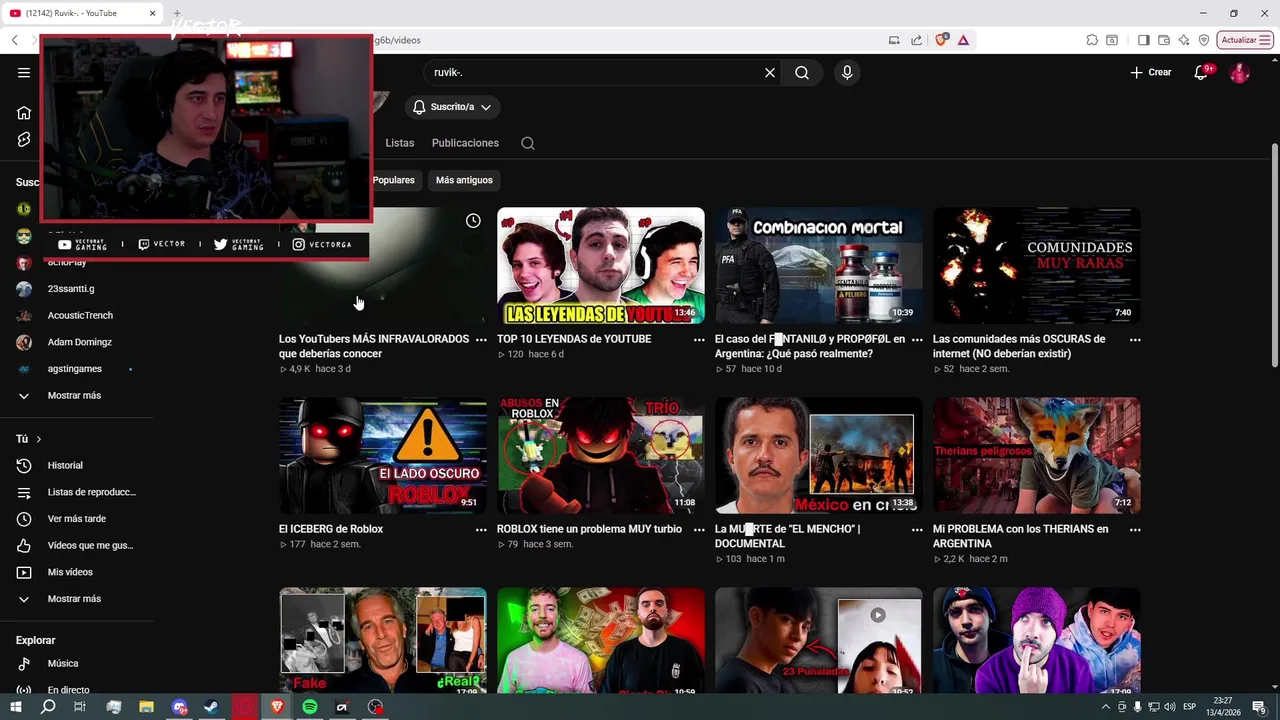1280x720 pixels.
Task: Open browser extensions puzzle icon
Action: pos(1092,40)
